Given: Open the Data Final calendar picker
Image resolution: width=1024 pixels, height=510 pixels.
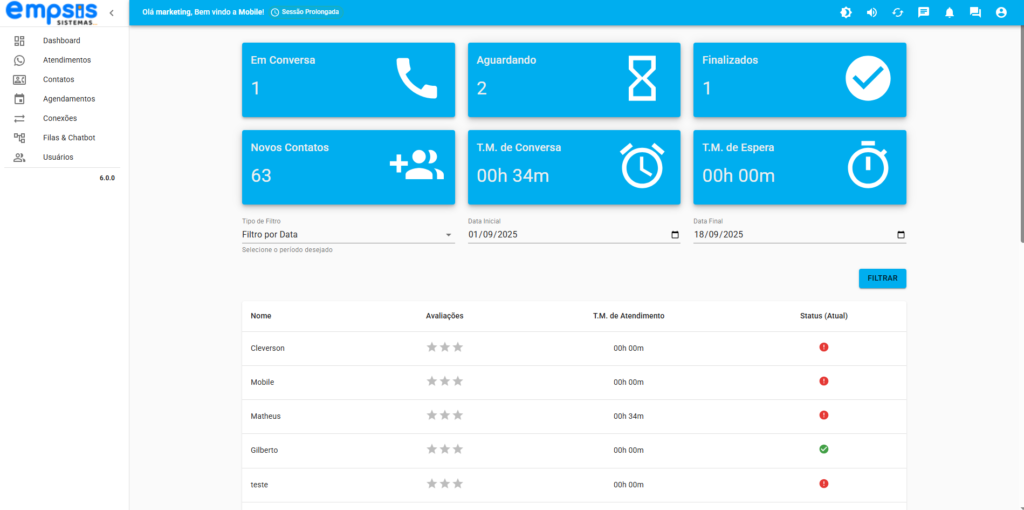Looking at the screenshot, I should pyautogui.click(x=900, y=235).
